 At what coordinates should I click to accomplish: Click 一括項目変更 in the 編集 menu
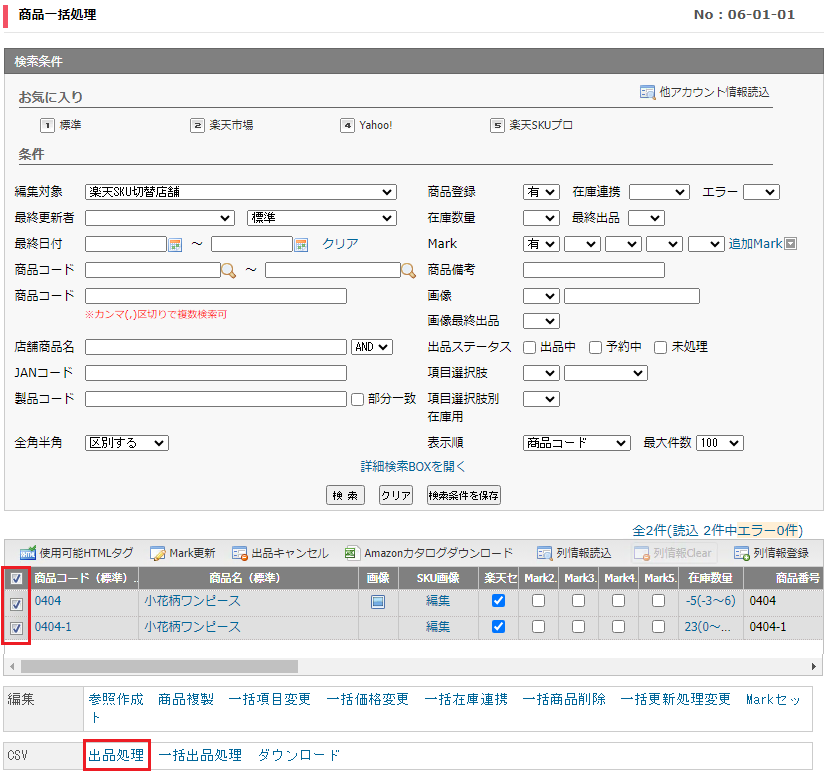[x=270, y=700]
